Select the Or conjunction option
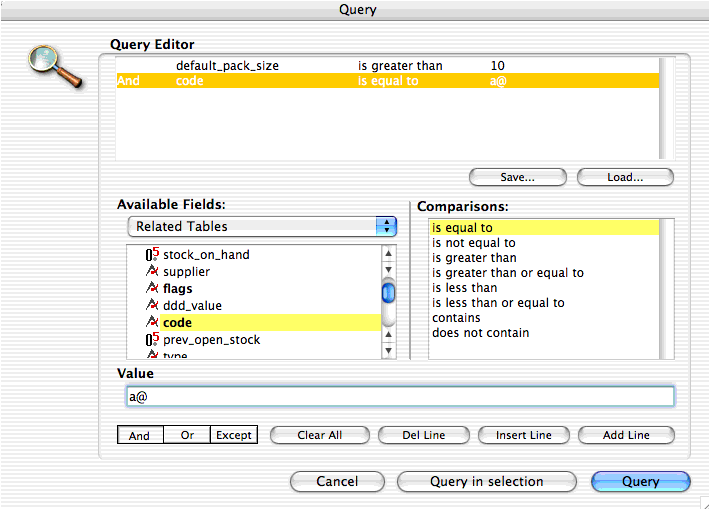This screenshot has width=710, height=509. click(187, 435)
